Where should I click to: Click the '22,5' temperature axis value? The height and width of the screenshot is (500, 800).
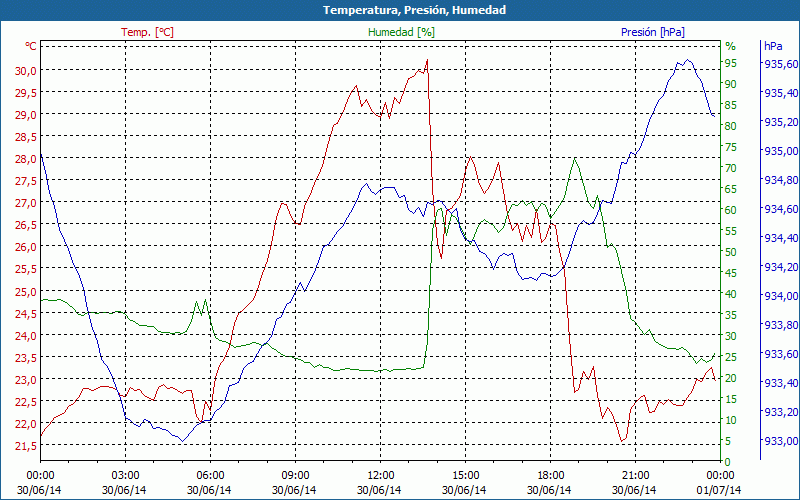point(25,402)
